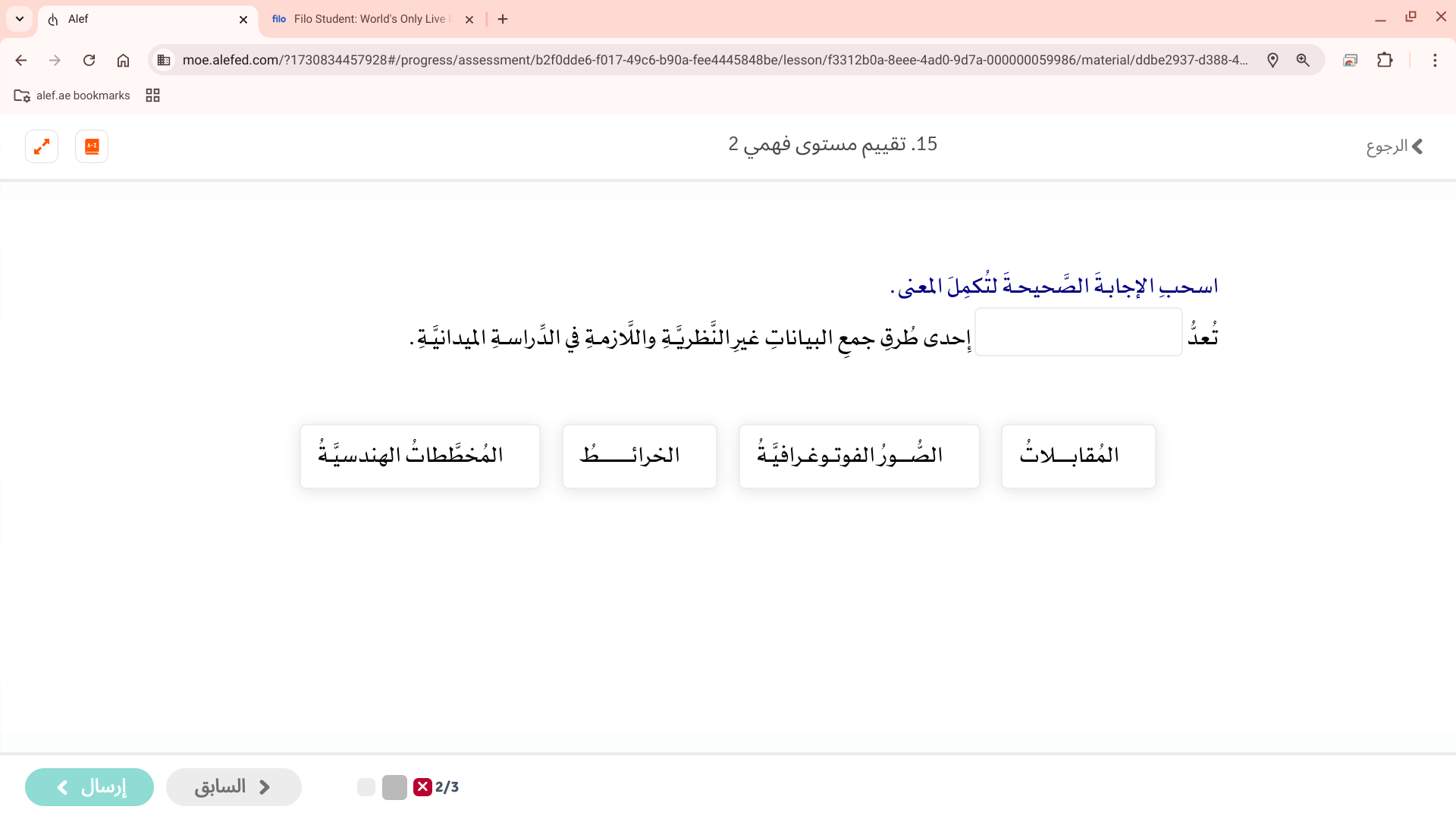Open the Chrome three-dot menu
The width and height of the screenshot is (1456, 819).
coord(1435,60)
